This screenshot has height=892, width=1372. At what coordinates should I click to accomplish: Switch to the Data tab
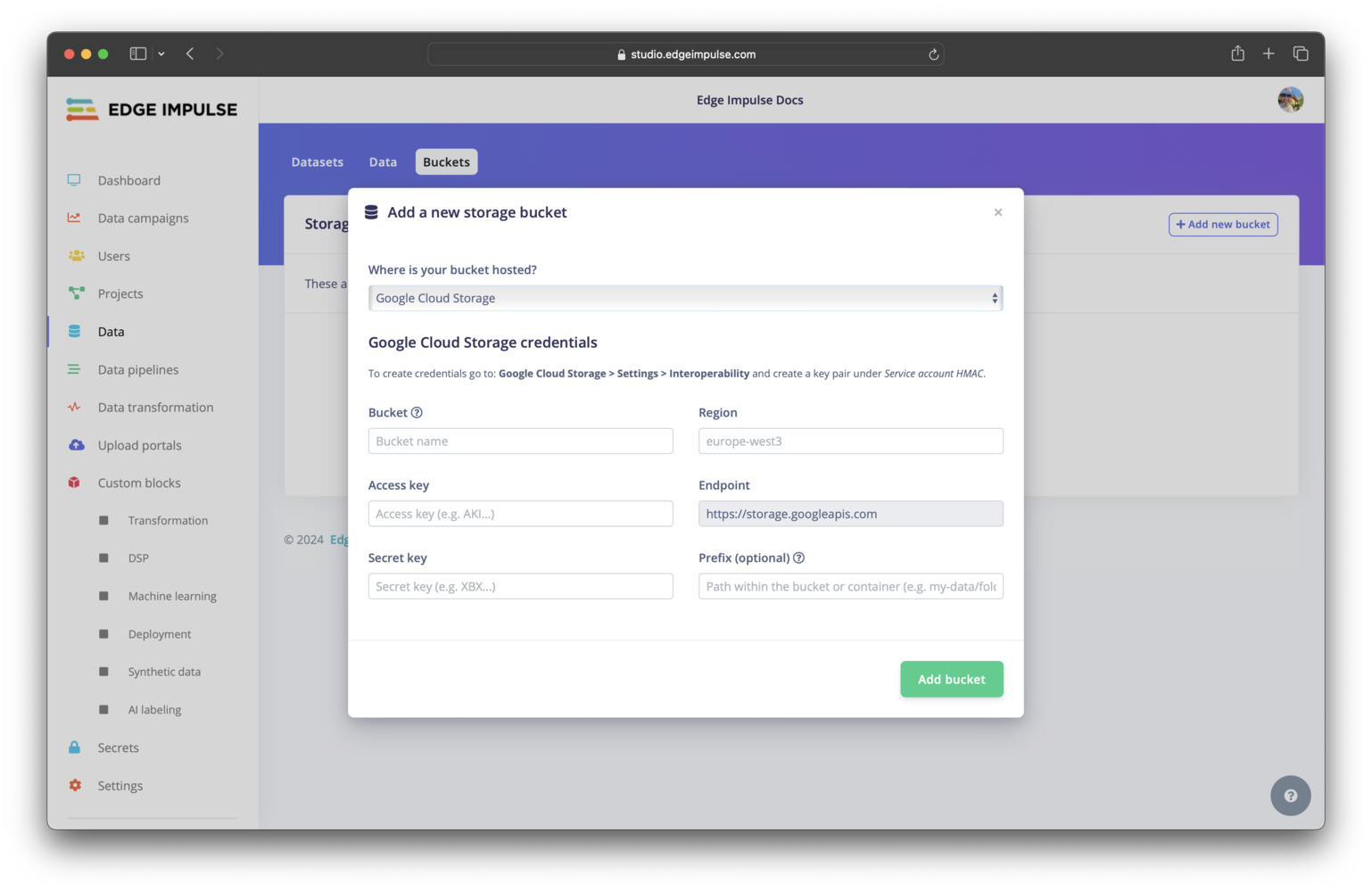tap(383, 161)
